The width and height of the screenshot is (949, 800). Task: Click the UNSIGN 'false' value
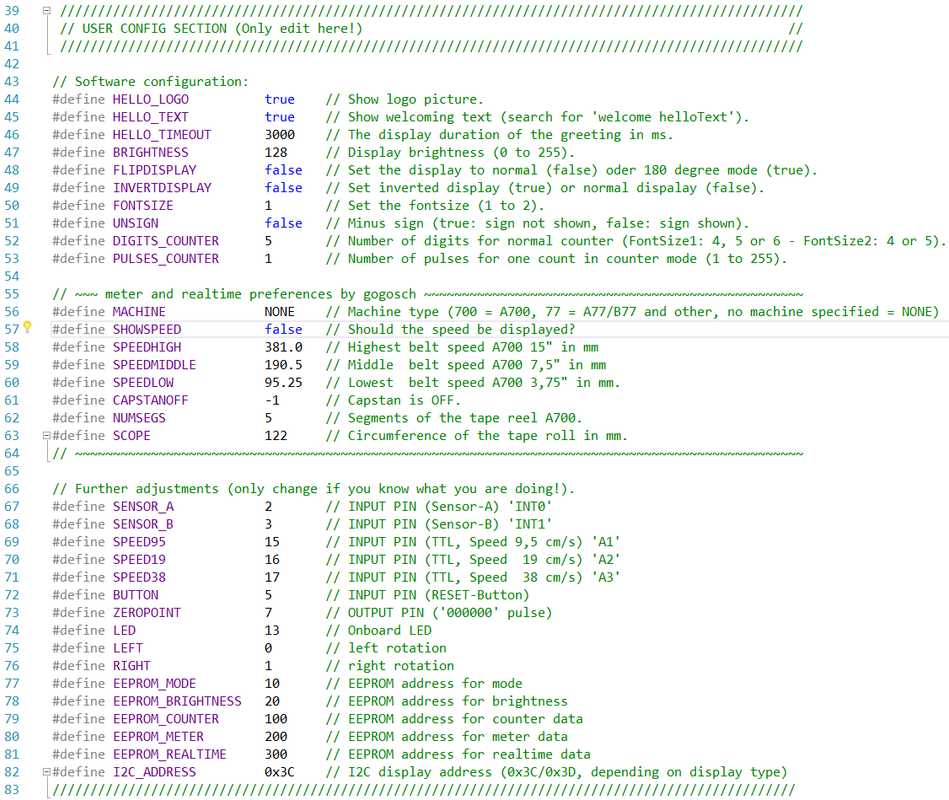(283, 223)
